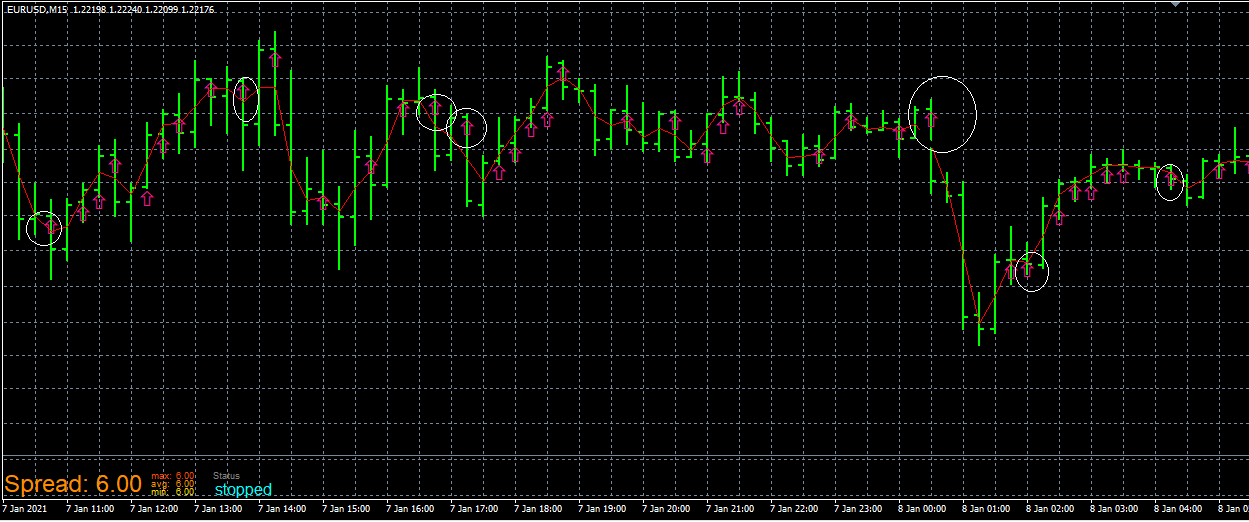Click the orange Spread: 6.00 label
The height and width of the screenshot is (522, 1249).
pyautogui.click(x=73, y=484)
